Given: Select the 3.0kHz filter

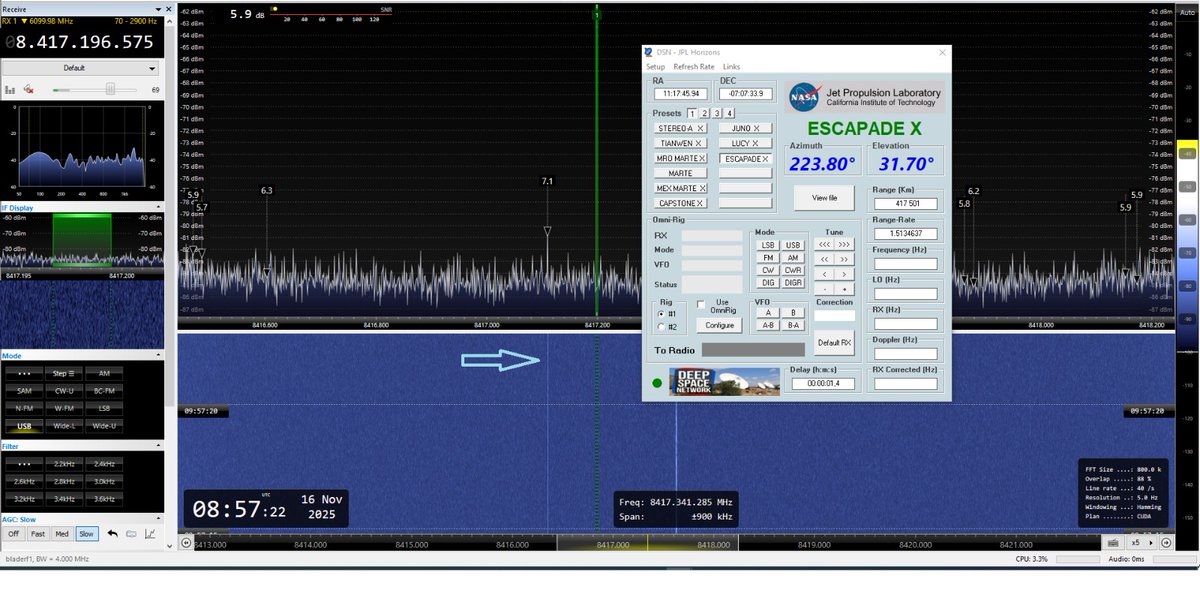Looking at the screenshot, I should (x=104, y=480).
